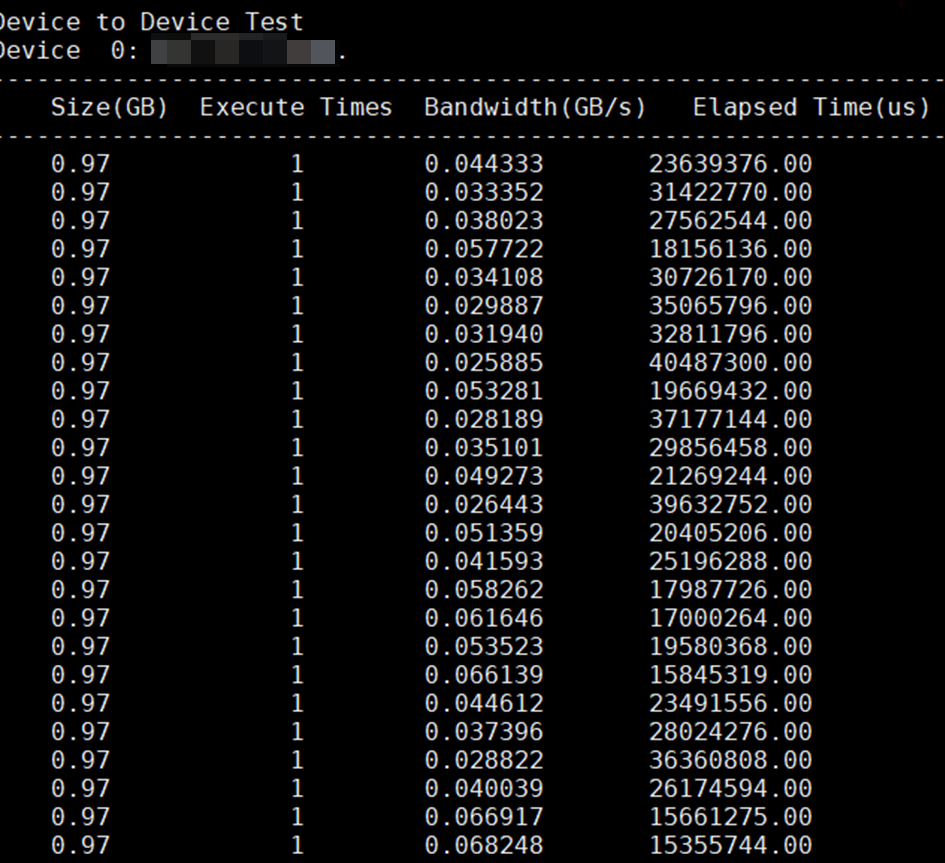Click bandwidth value 0.037396
This screenshot has width=945, height=863.
pyautogui.click(x=484, y=732)
